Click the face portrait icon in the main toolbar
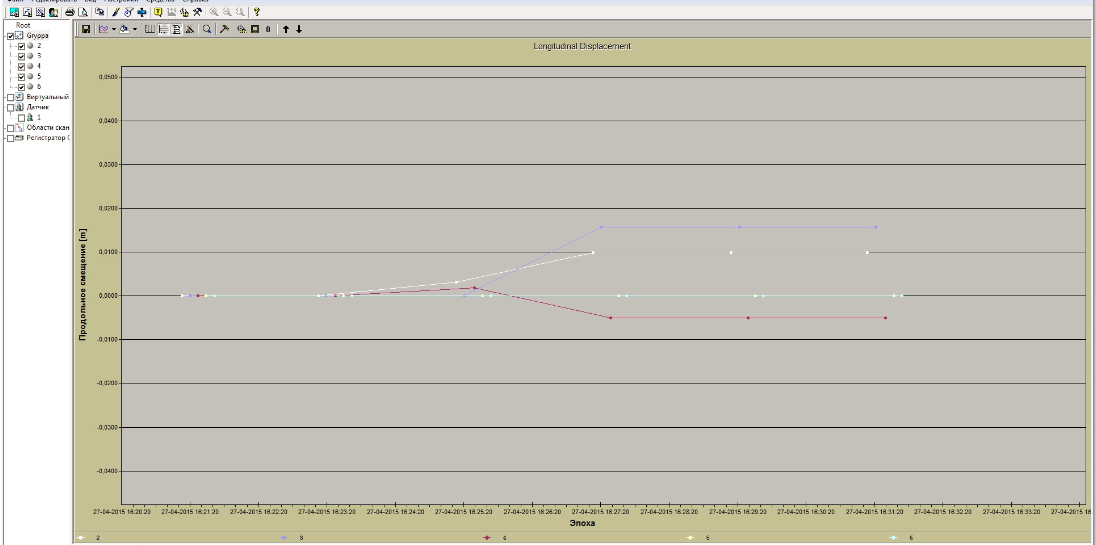 pyautogui.click(x=53, y=12)
